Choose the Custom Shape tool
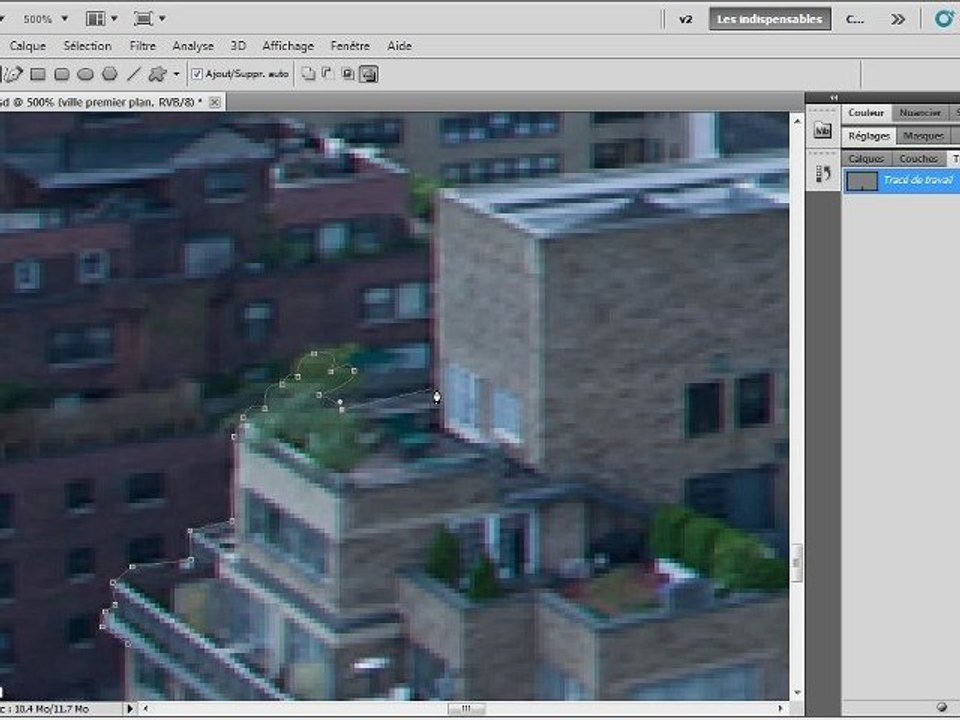This screenshot has width=960, height=720. (x=157, y=74)
